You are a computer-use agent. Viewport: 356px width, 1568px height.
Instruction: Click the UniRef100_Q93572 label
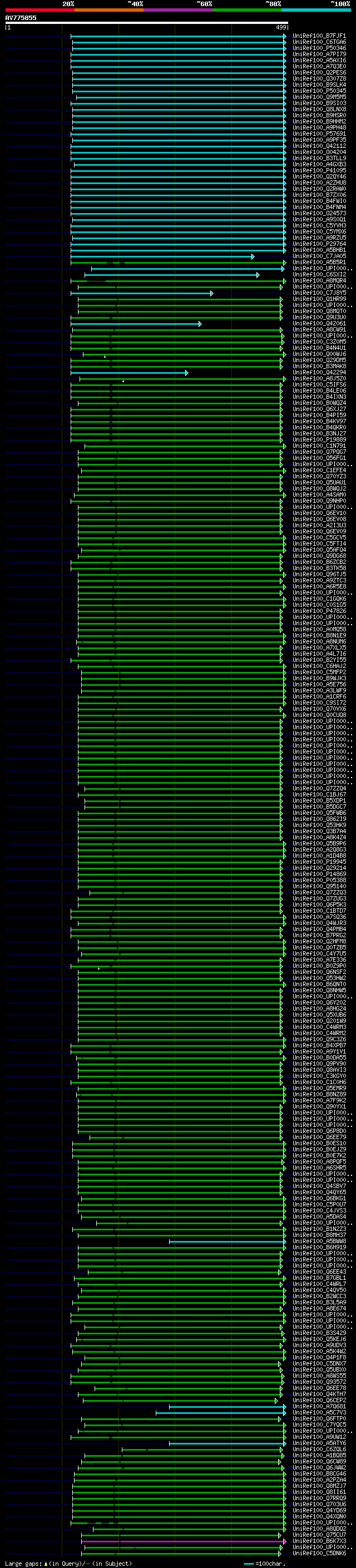(319, 1382)
